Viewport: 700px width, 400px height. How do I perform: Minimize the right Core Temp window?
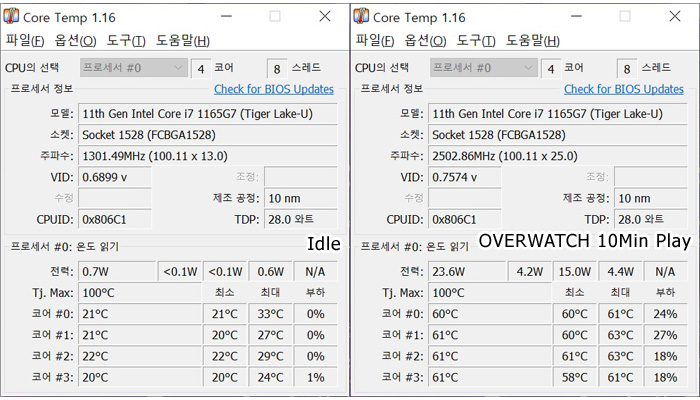click(x=577, y=17)
